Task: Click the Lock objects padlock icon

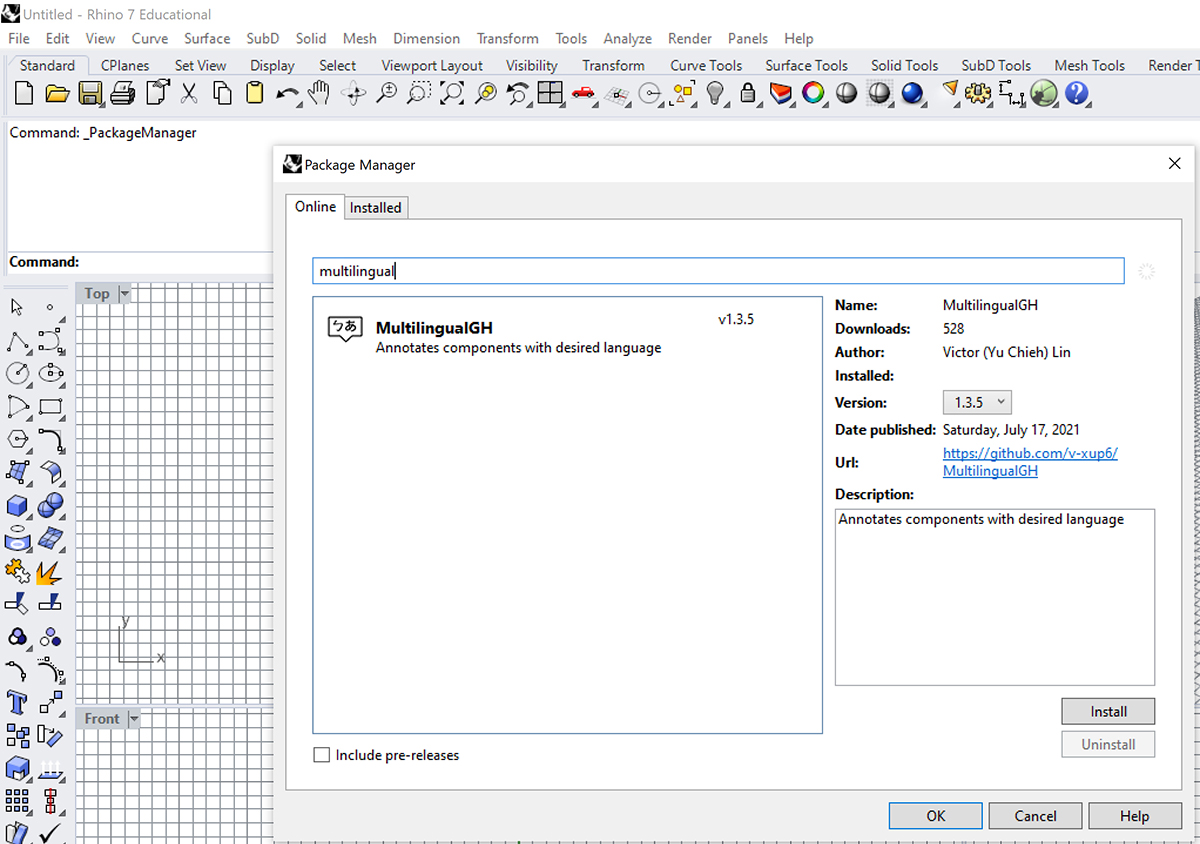Action: [748, 94]
